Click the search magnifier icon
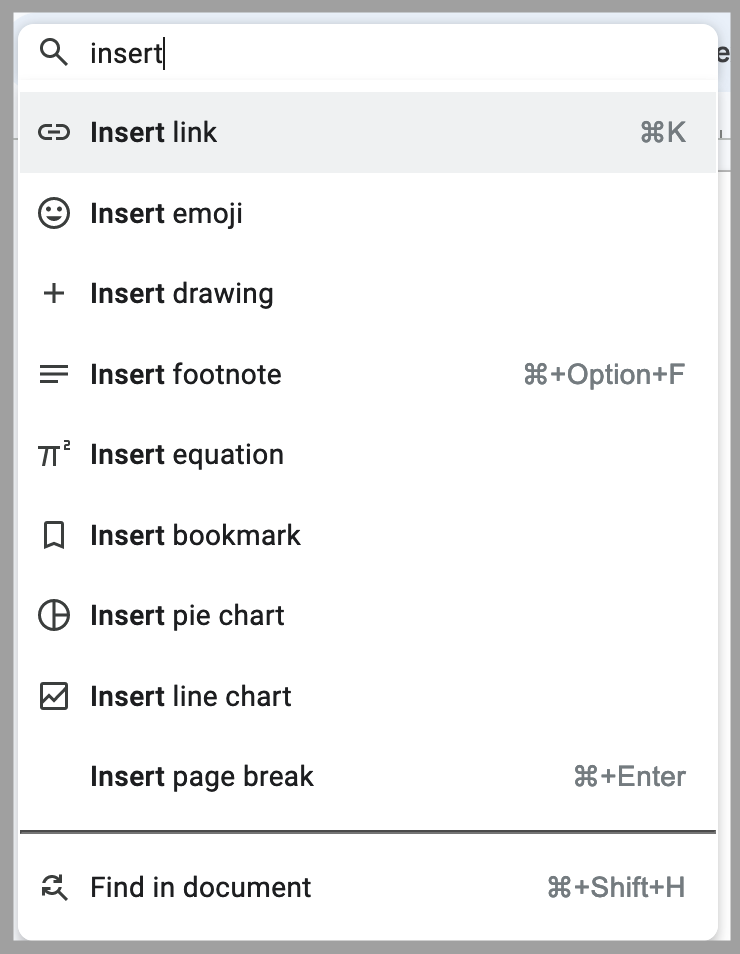This screenshot has height=954, width=740. (53, 53)
